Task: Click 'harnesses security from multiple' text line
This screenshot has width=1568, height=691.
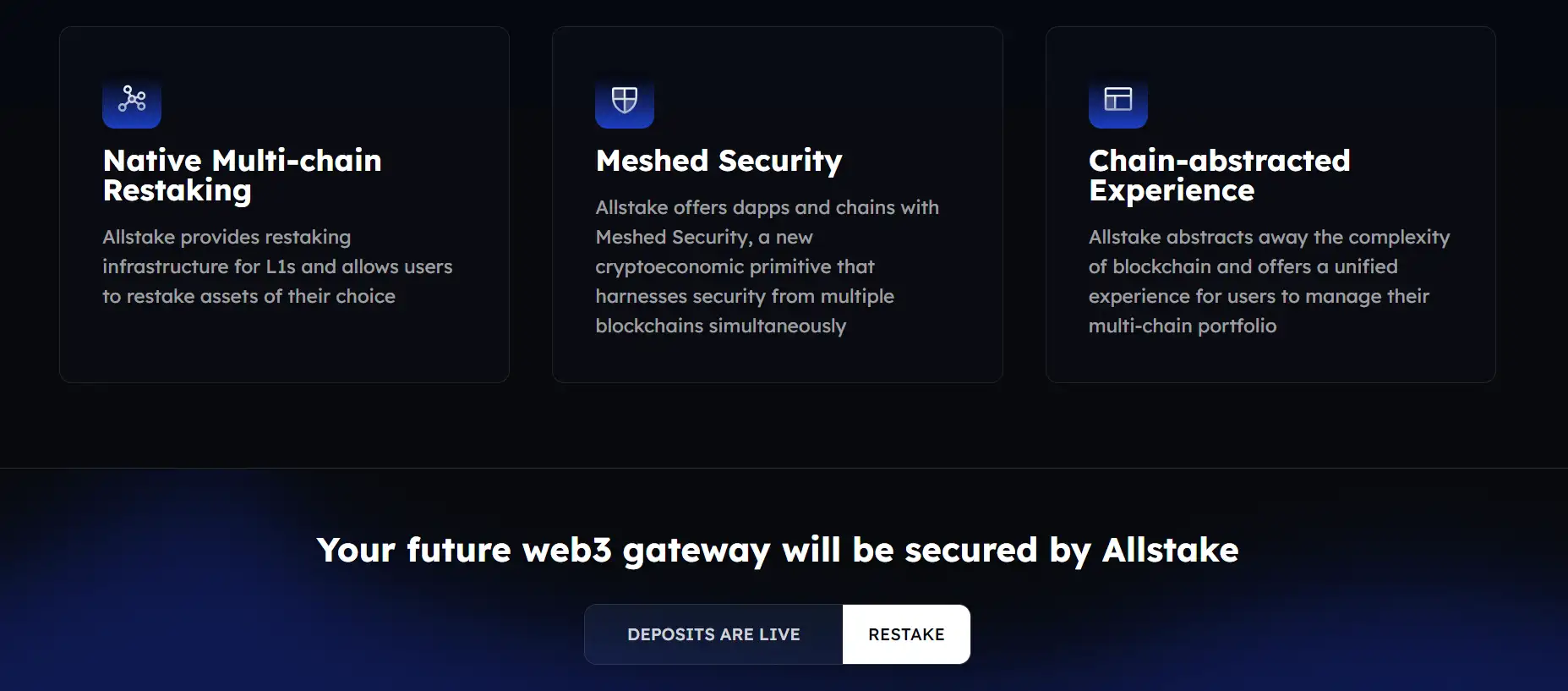Action: click(745, 296)
